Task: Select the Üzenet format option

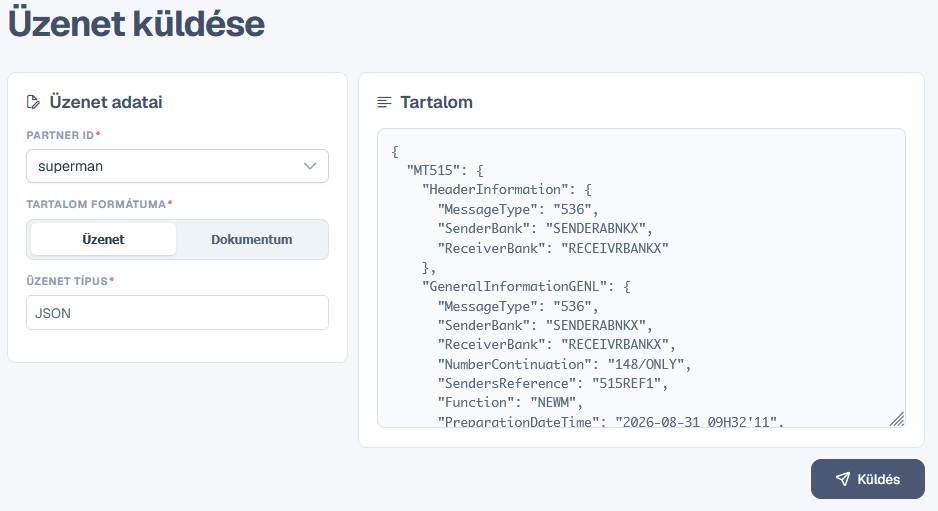Action: click(103, 239)
